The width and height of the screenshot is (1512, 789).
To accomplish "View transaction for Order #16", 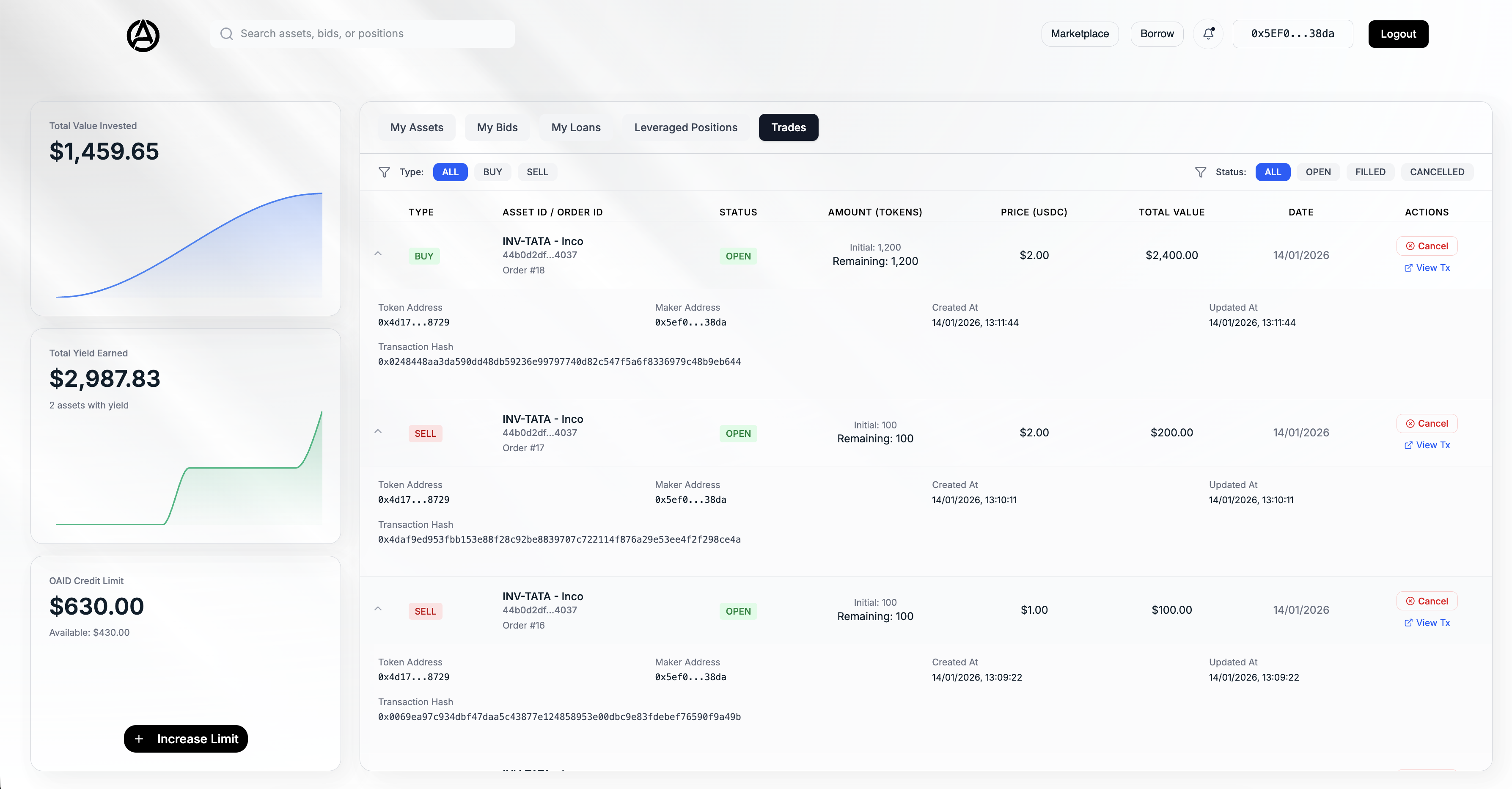I will [1427, 623].
